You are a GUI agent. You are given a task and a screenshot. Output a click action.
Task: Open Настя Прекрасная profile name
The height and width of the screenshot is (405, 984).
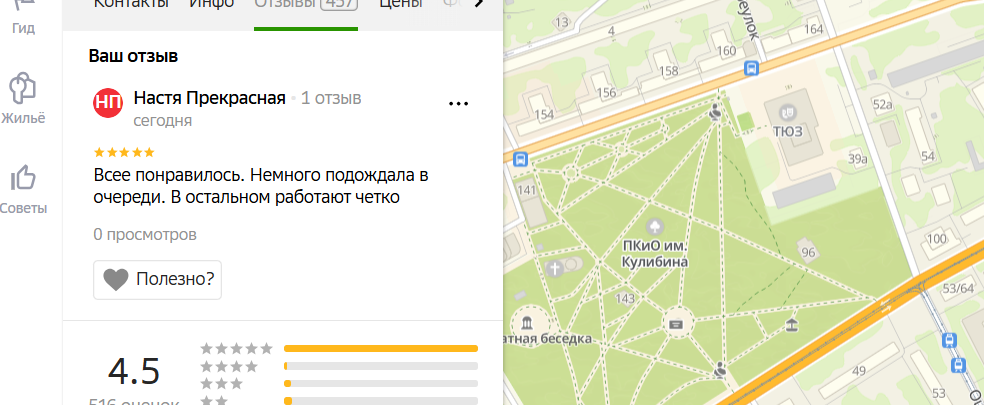[210, 99]
